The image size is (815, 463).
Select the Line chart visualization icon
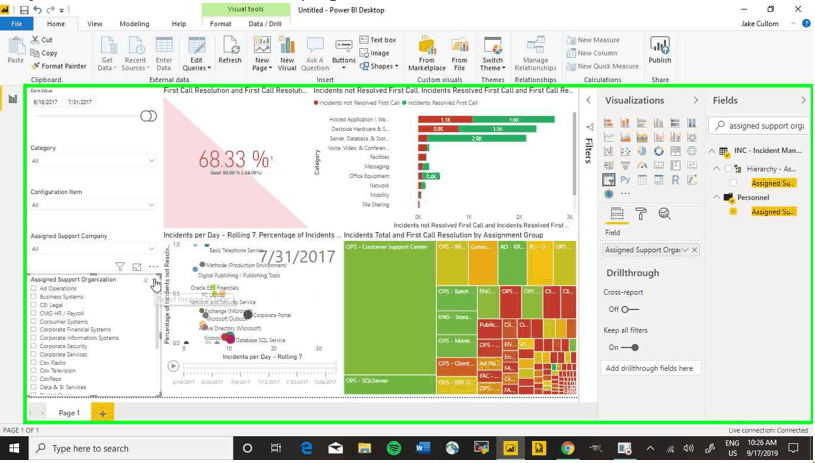609,137
